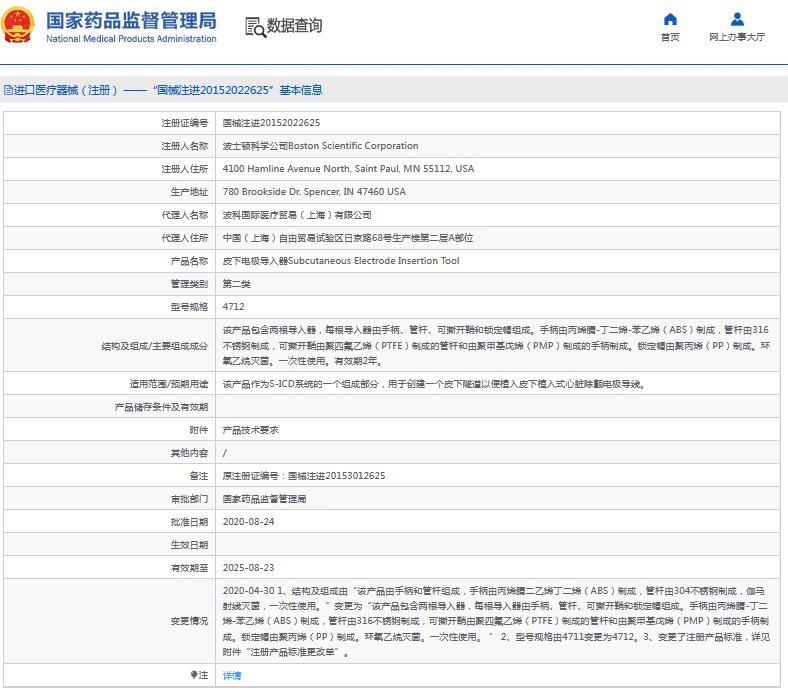
Task: Click the 产品技术要求 attachment value
Action: pyautogui.click(x=250, y=430)
